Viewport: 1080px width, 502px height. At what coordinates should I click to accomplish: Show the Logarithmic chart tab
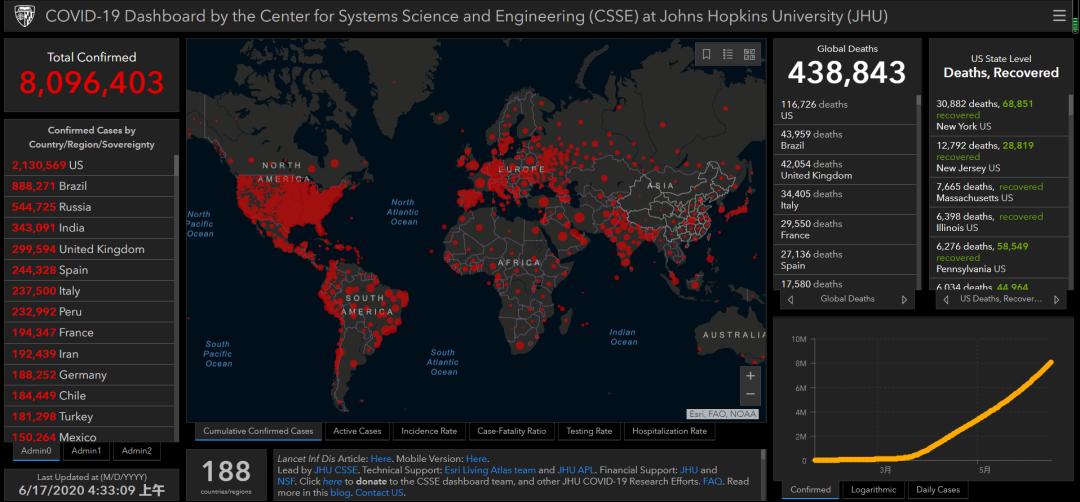873,490
